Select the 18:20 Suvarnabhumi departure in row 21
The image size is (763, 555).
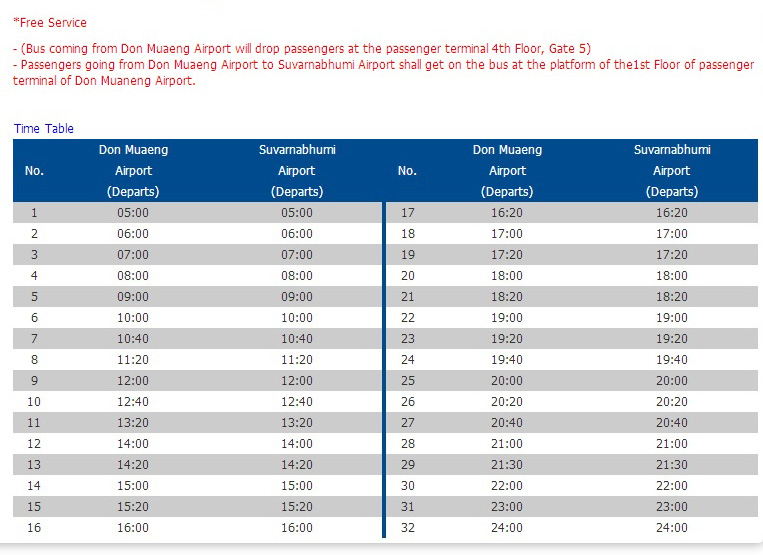[672, 297]
